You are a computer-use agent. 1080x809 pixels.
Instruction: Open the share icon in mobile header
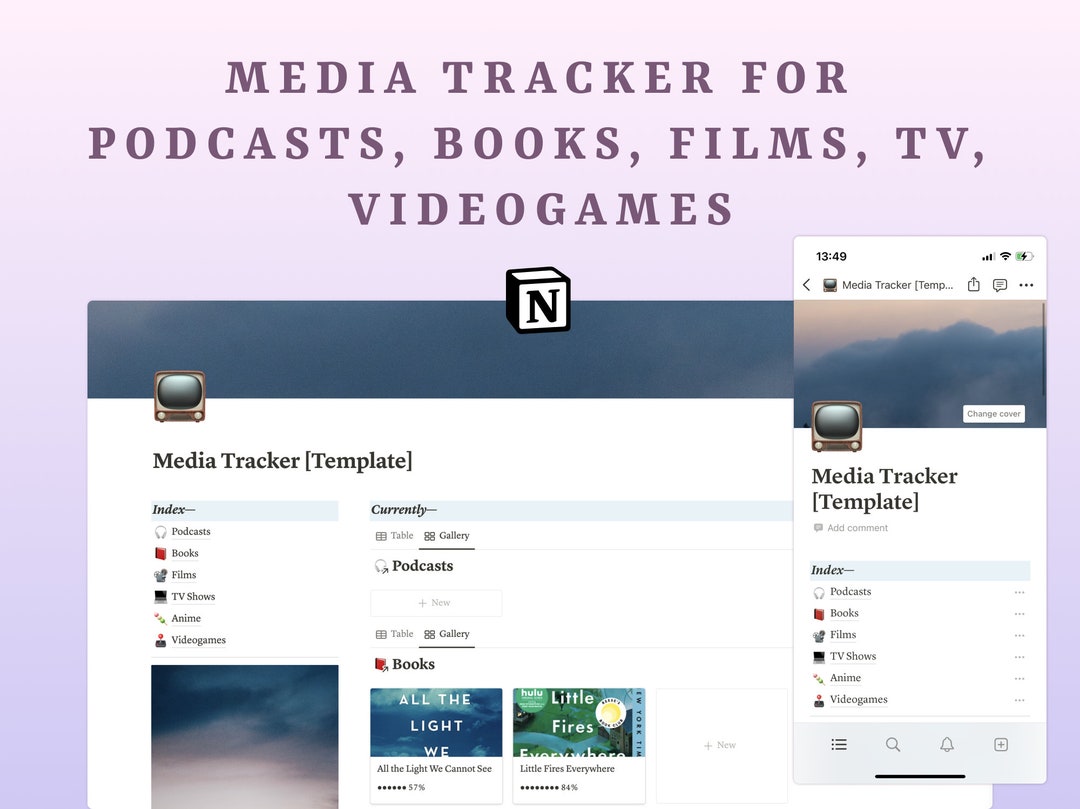coord(973,284)
